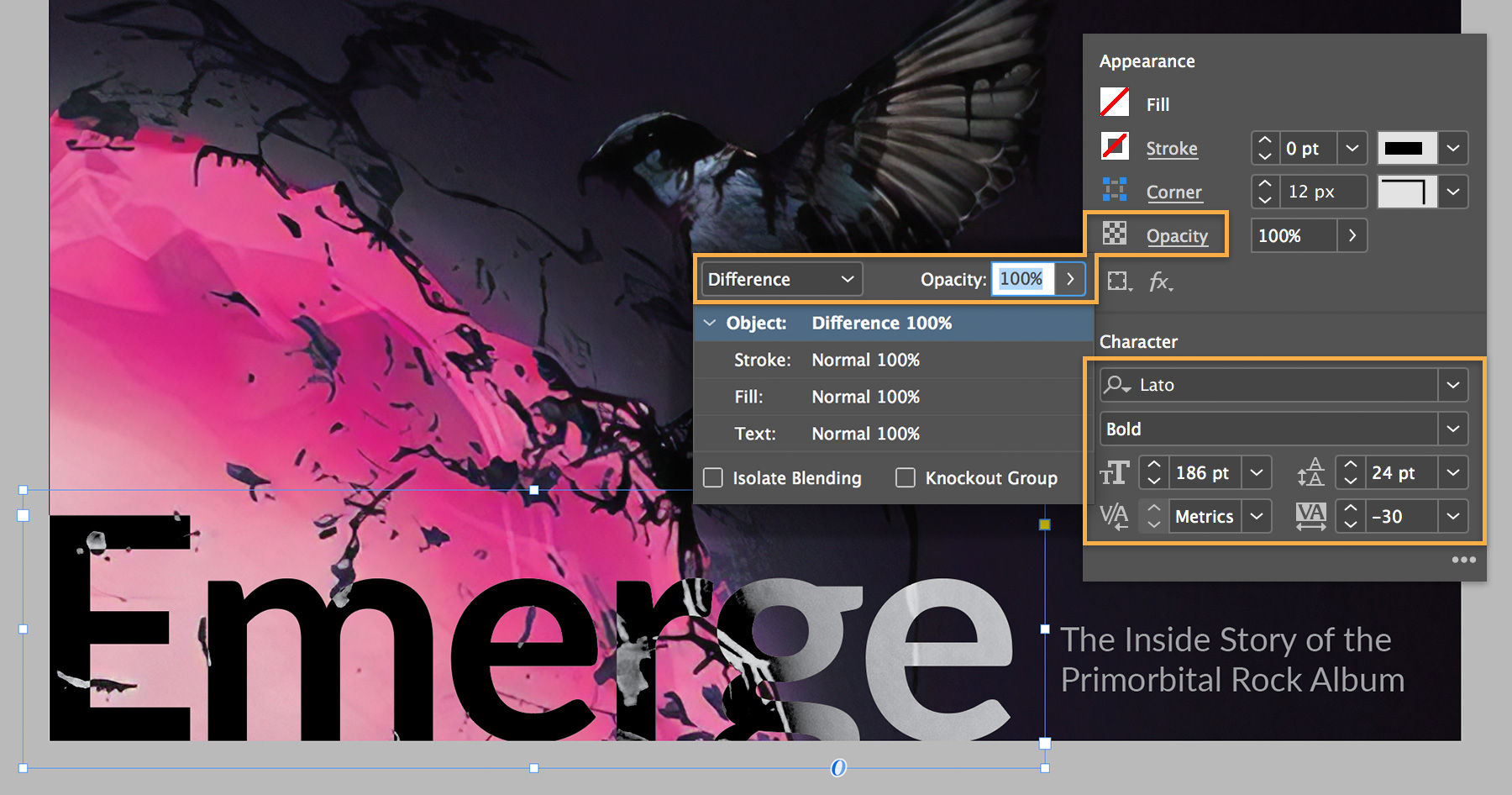Click the Fill icon in the Appearance panel
The width and height of the screenshot is (1512, 795).
pyautogui.click(x=1114, y=103)
